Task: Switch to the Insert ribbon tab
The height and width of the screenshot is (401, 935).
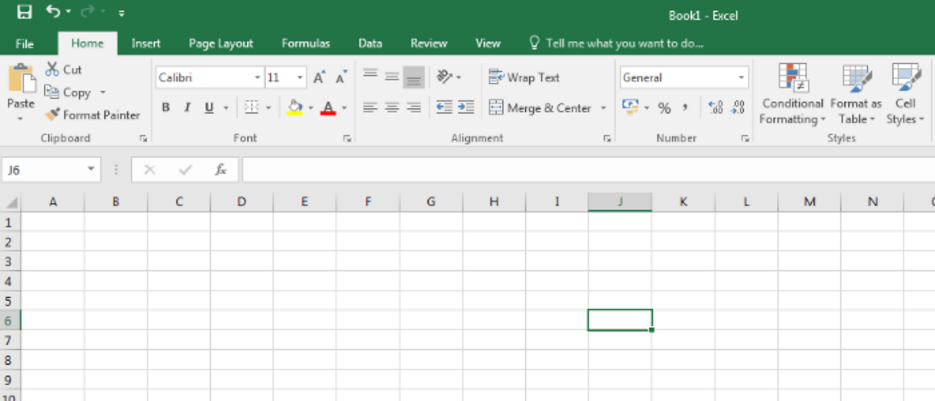Action: pyautogui.click(x=146, y=43)
